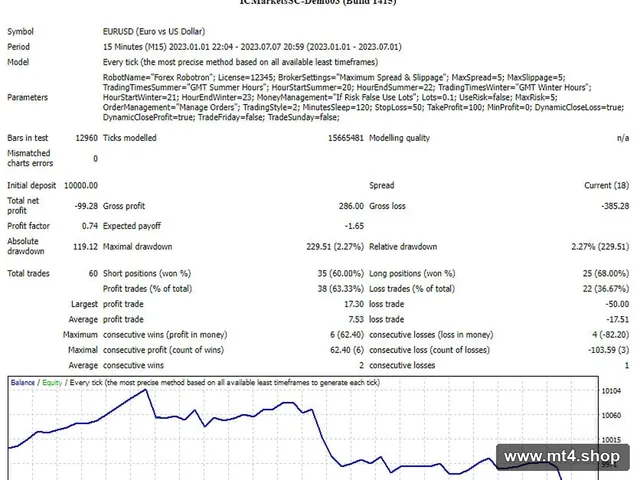Screen dimensions: 640x480
Task: Click the Bars in test value 12960
Action: 87,138
